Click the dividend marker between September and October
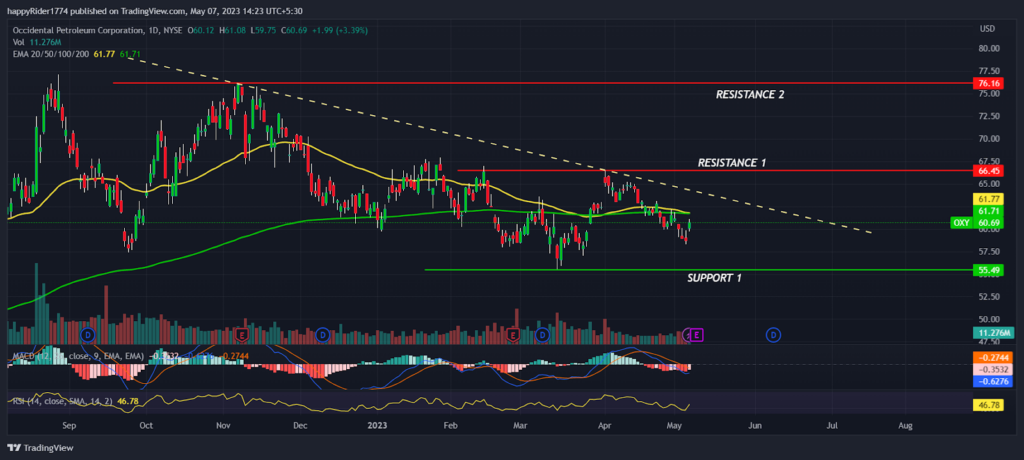 click(x=87, y=335)
